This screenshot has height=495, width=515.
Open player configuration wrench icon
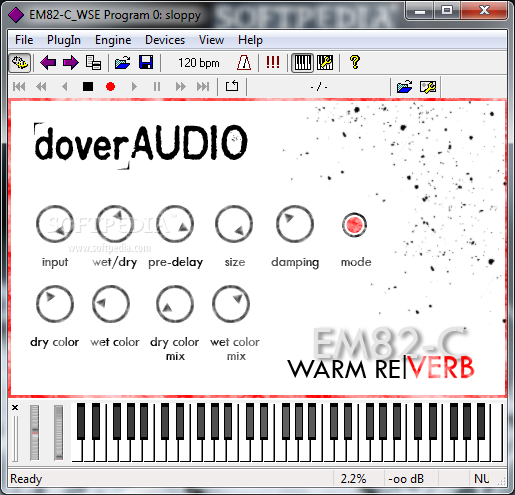428,87
